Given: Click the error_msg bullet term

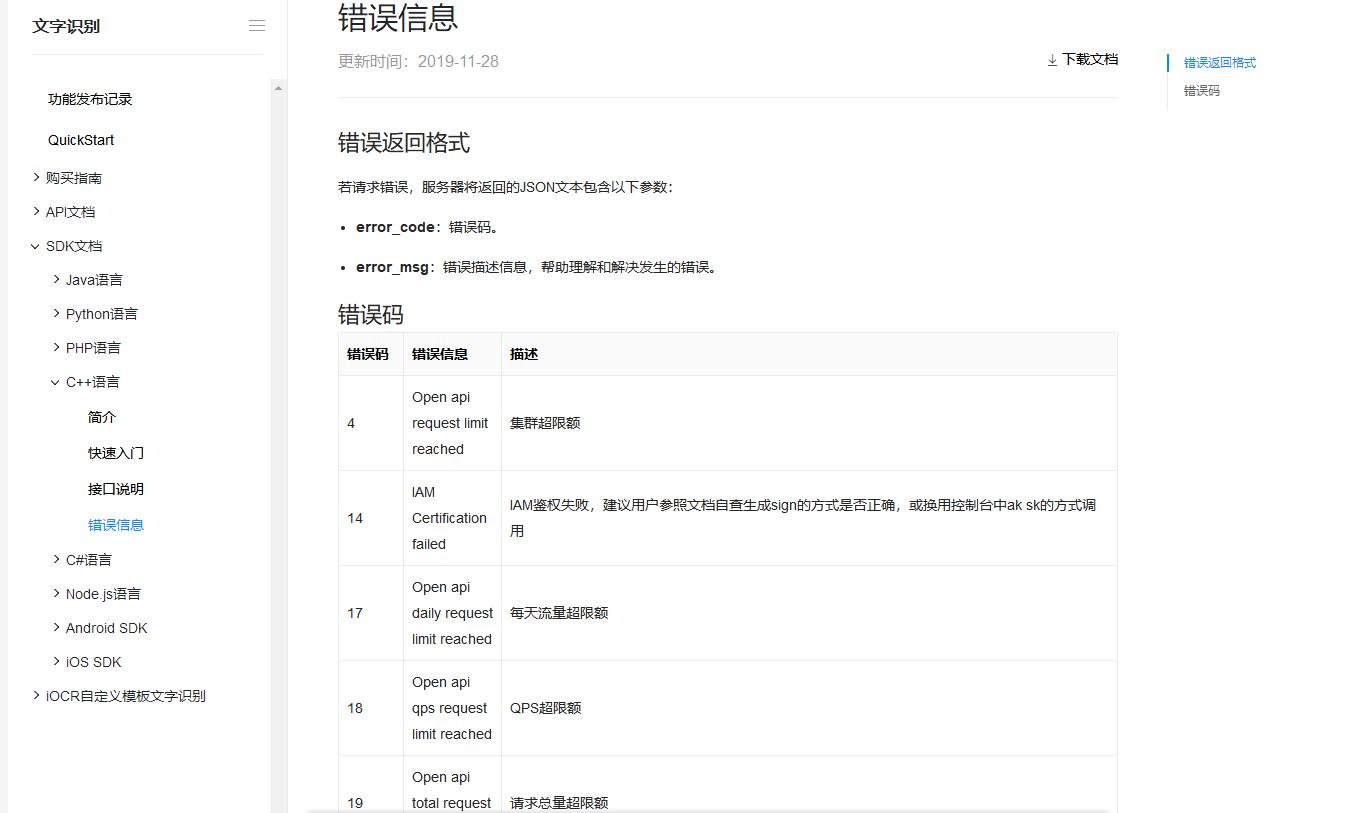Looking at the screenshot, I should point(392,267).
